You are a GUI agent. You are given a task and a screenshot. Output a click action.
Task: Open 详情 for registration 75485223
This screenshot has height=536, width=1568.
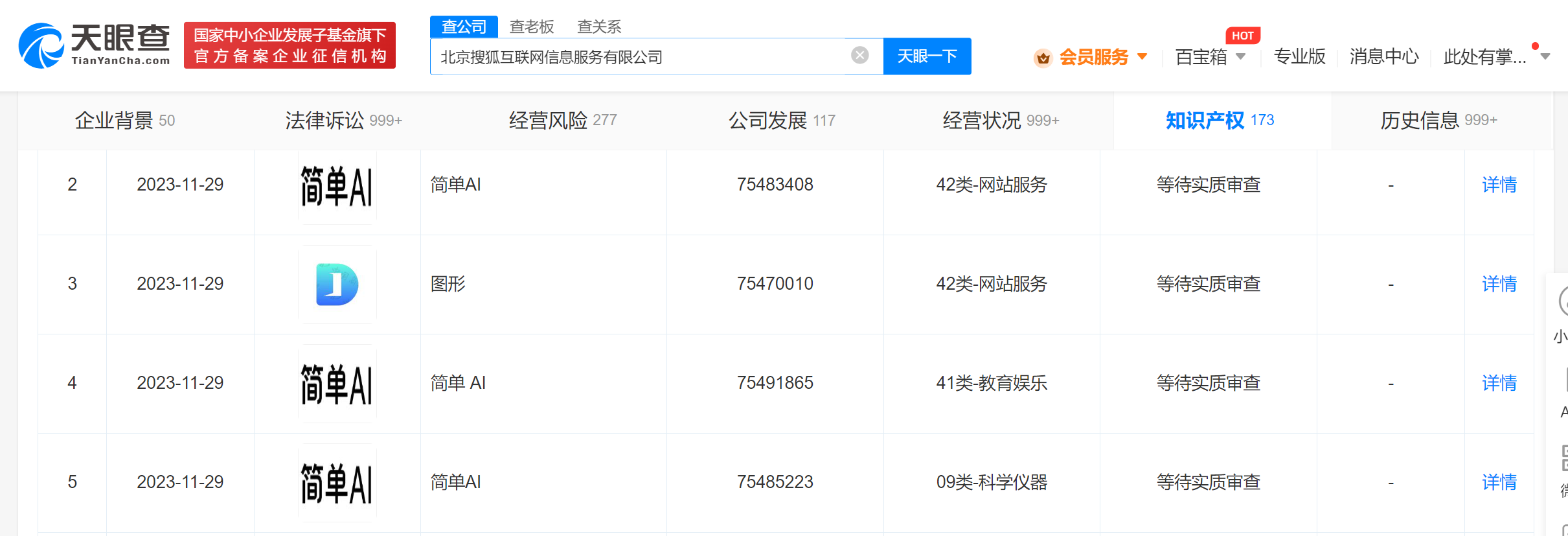[1499, 482]
